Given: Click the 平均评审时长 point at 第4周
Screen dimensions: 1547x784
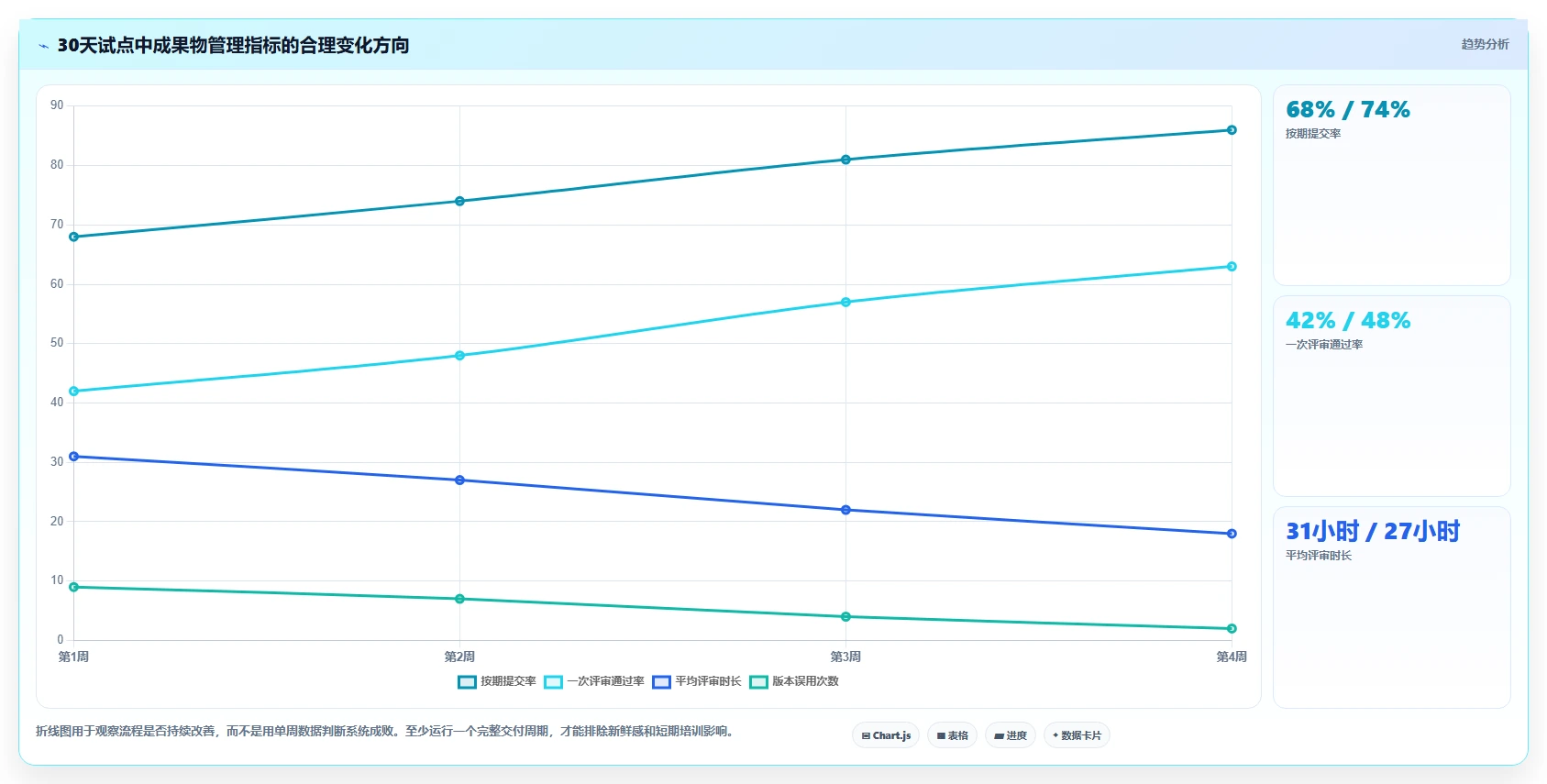Looking at the screenshot, I should (x=1232, y=534).
